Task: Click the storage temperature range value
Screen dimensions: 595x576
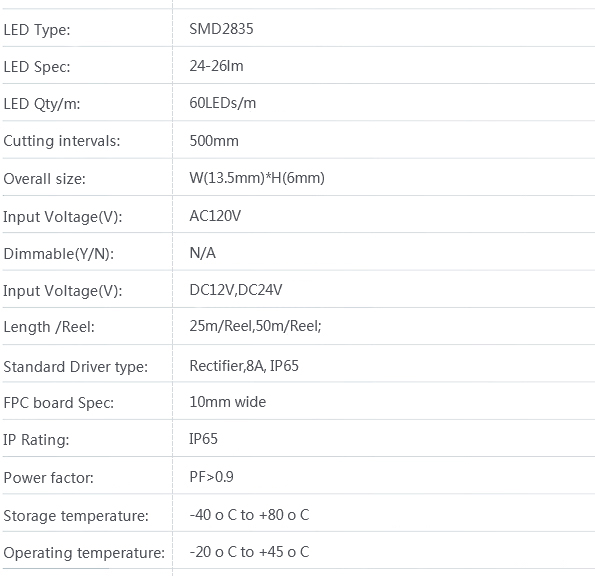Action: [x=249, y=515]
